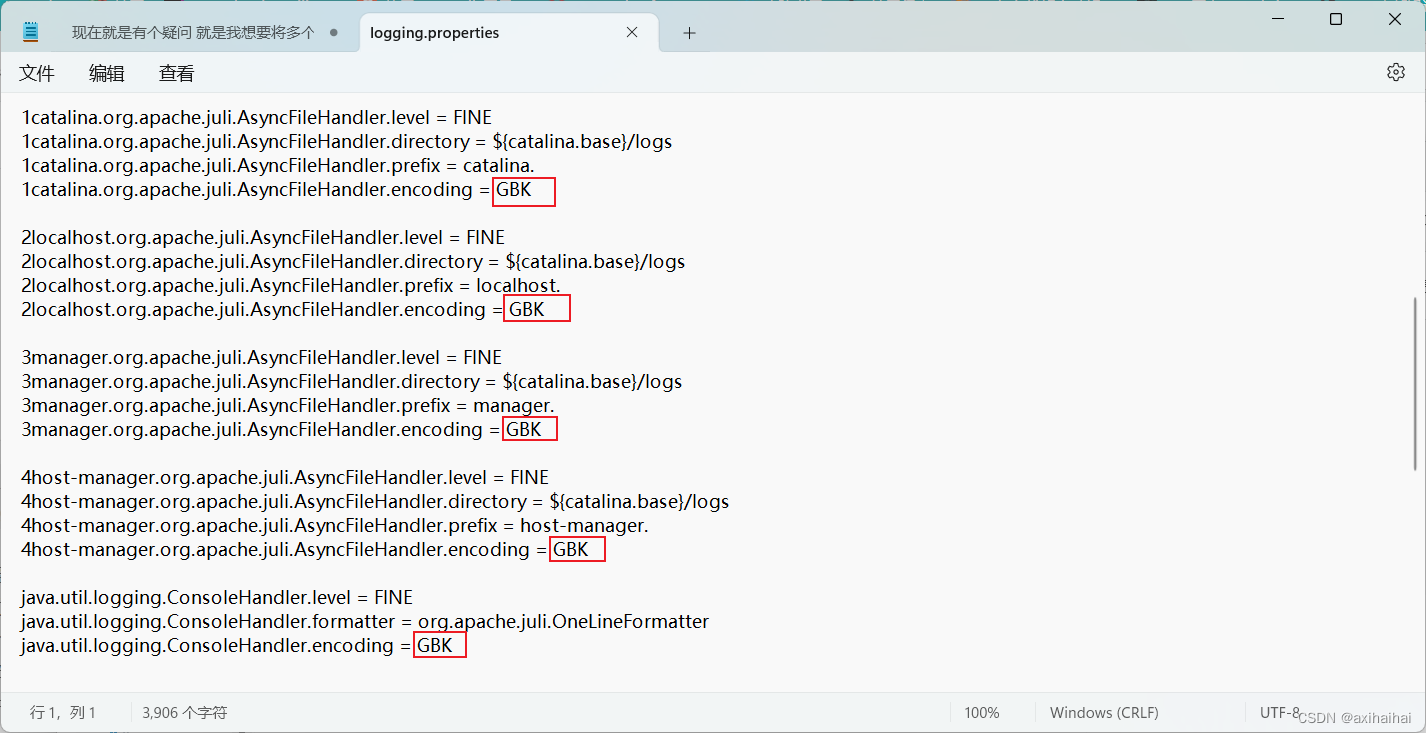Click the 4host-manager level = FINE line
1426x733 pixels.
tap(285, 477)
